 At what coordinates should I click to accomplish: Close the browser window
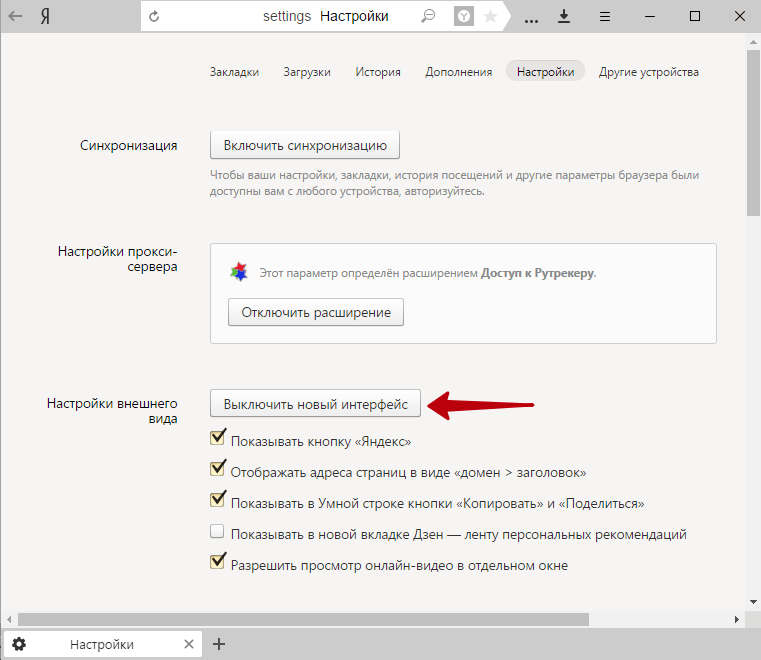click(740, 16)
